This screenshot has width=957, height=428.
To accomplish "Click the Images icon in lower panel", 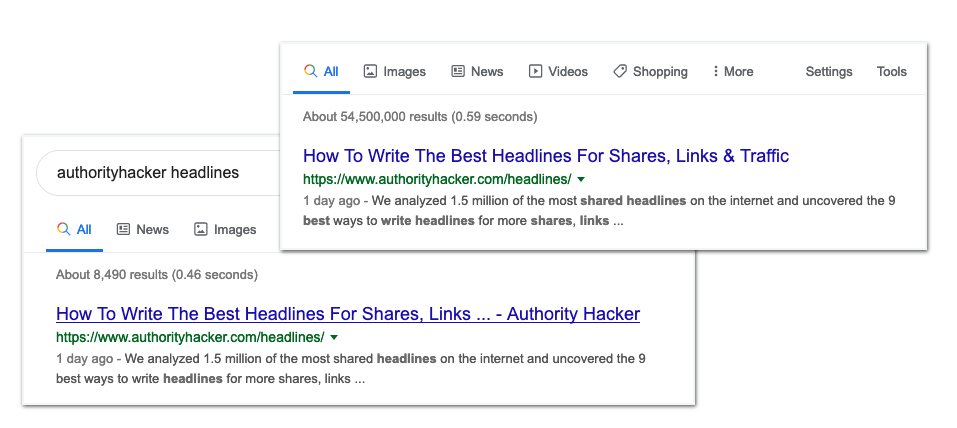I will pyautogui.click(x=201, y=229).
